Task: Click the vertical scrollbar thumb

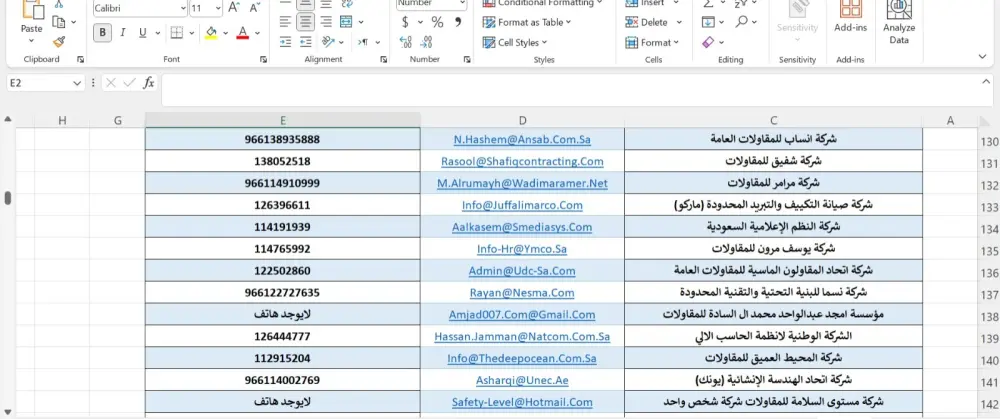Action: coord(8,198)
